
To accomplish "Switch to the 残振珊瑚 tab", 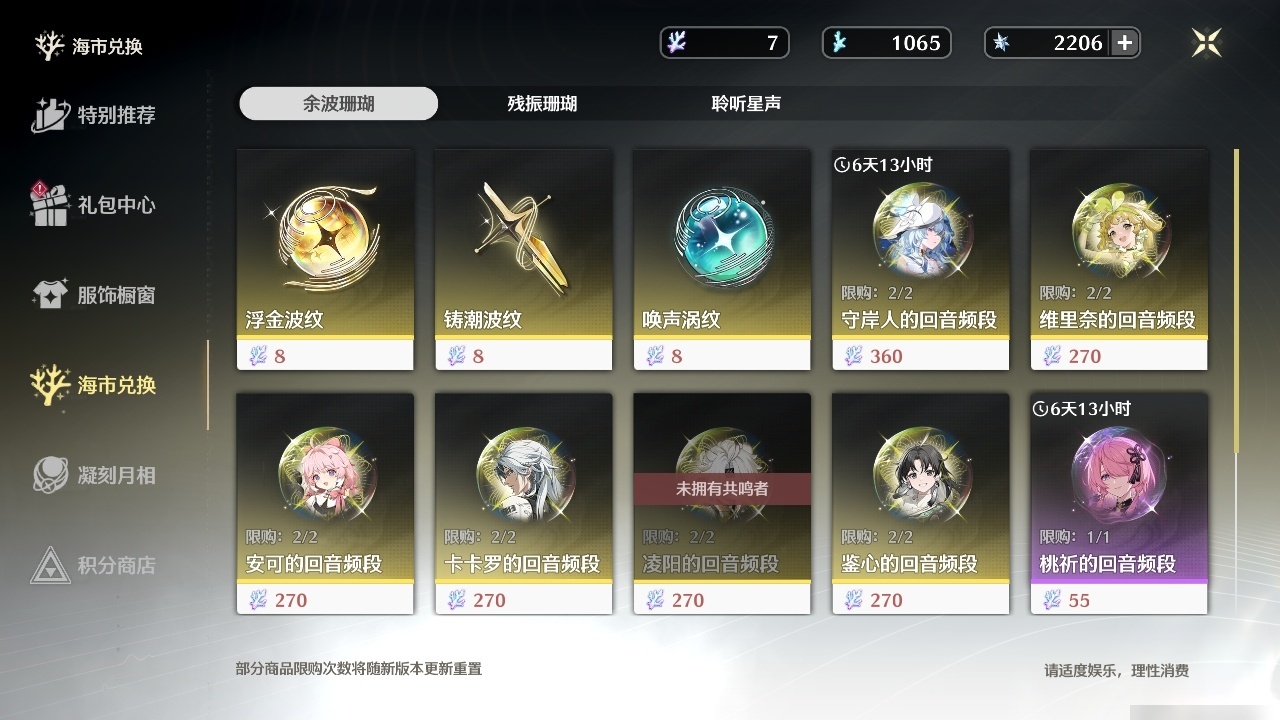I will tap(542, 103).
